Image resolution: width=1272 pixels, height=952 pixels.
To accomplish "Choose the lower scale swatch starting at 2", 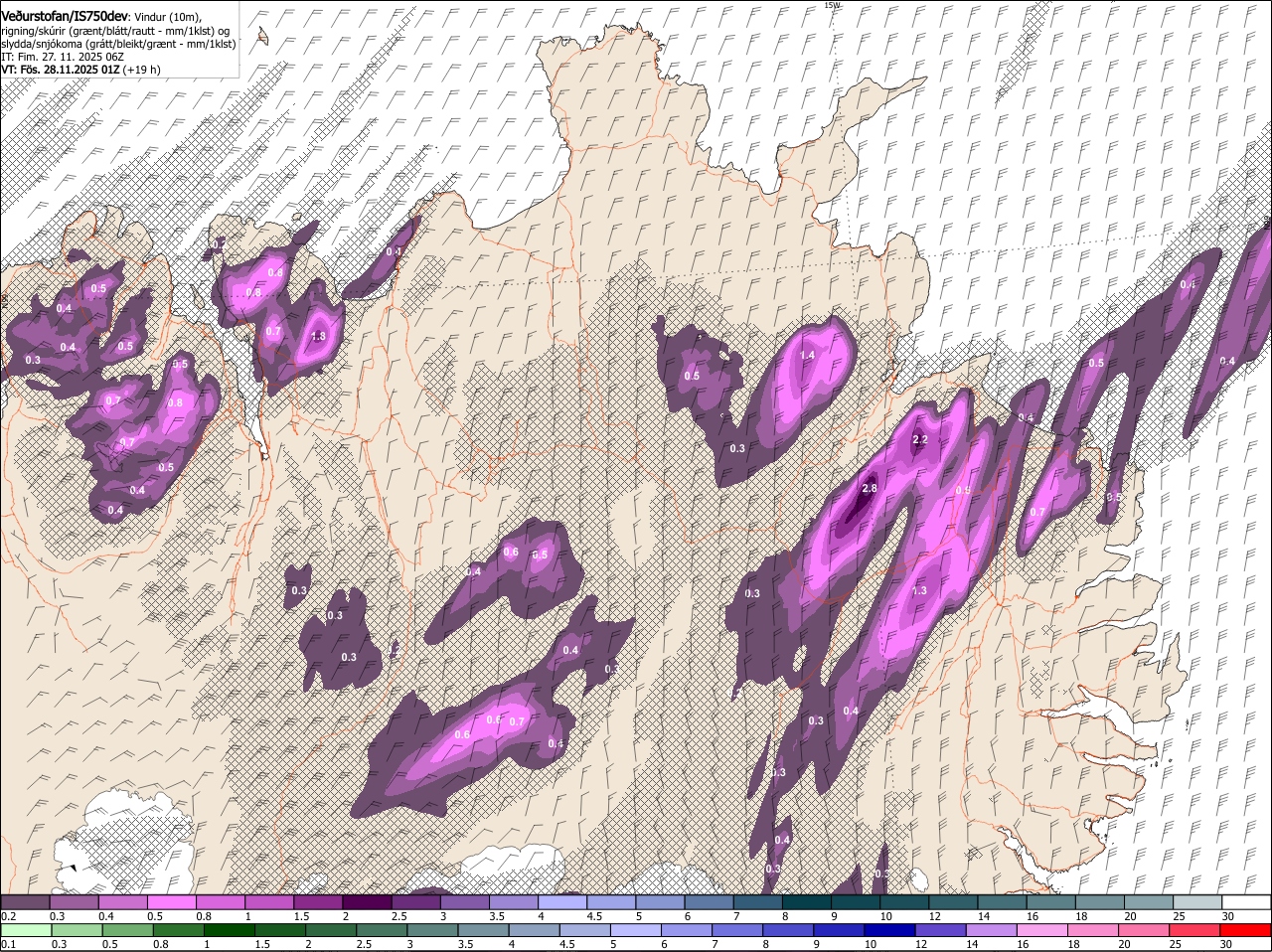I will click(331, 930).
